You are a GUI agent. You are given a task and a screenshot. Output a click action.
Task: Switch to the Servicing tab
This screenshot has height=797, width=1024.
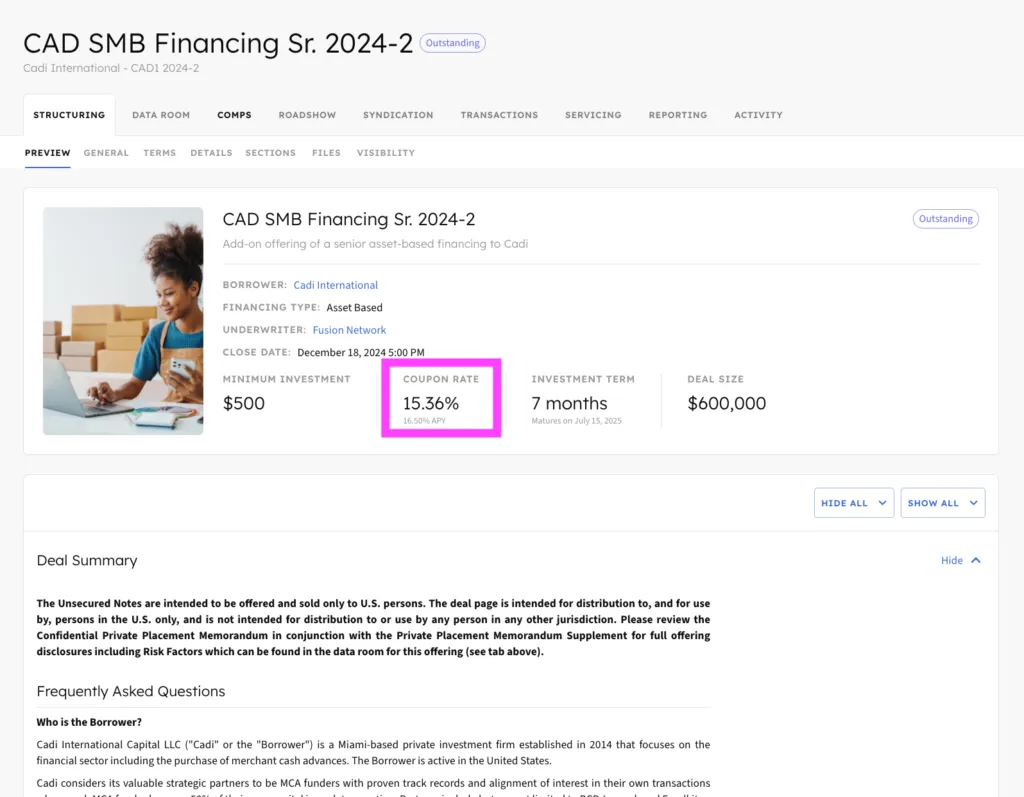coord(593,115)
